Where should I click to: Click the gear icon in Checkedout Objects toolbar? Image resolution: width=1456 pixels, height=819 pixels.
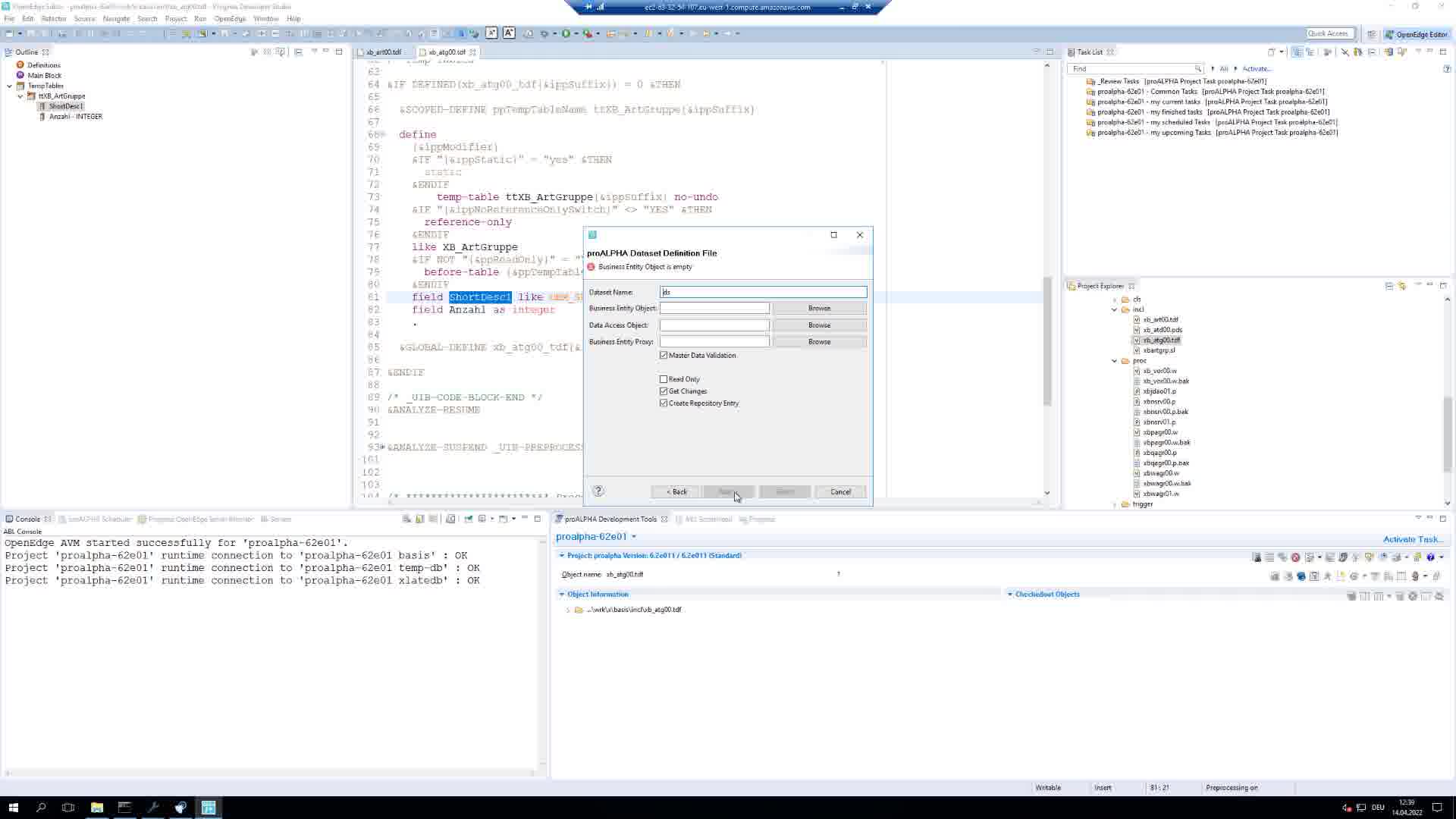pos(1413,596)
